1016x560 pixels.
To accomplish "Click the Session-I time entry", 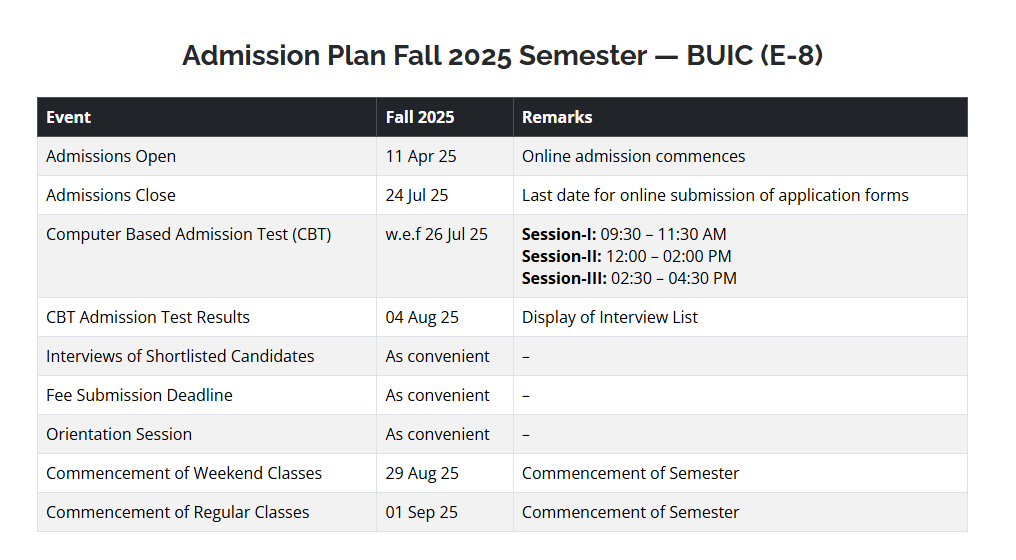I will (x=624, y=234).
